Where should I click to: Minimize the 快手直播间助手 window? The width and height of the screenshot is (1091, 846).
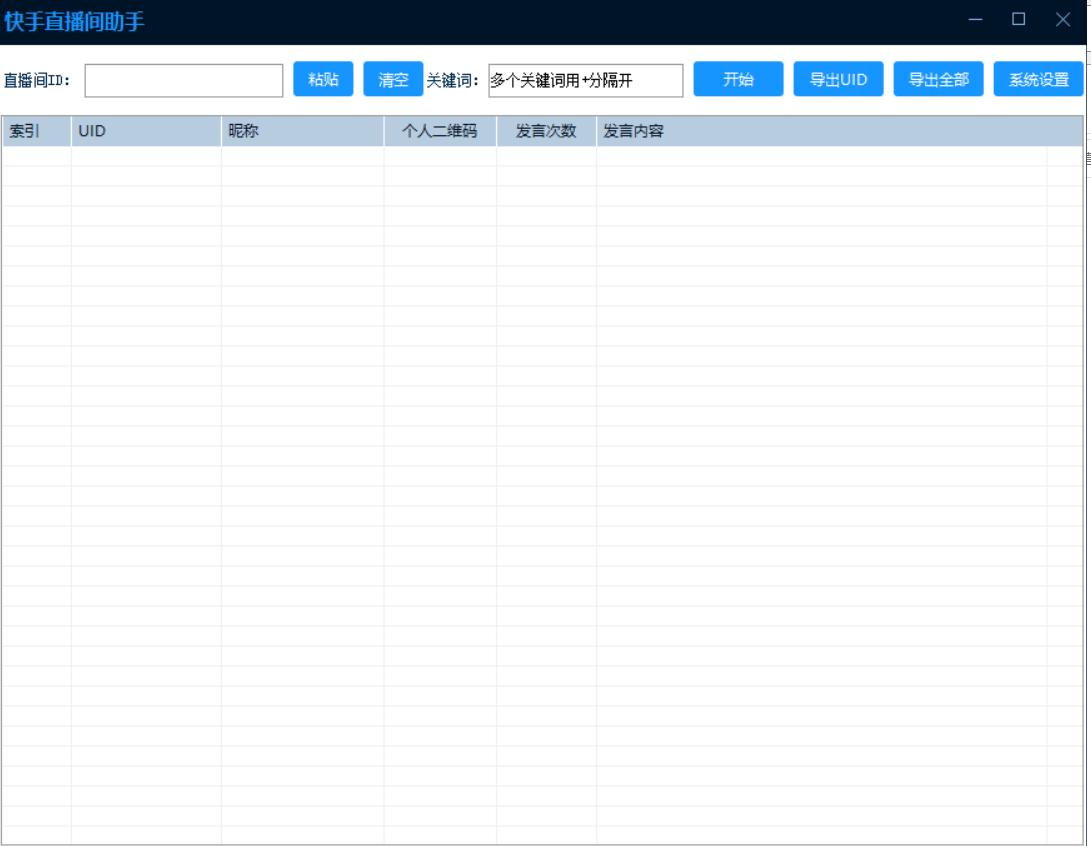coord(975,19)
